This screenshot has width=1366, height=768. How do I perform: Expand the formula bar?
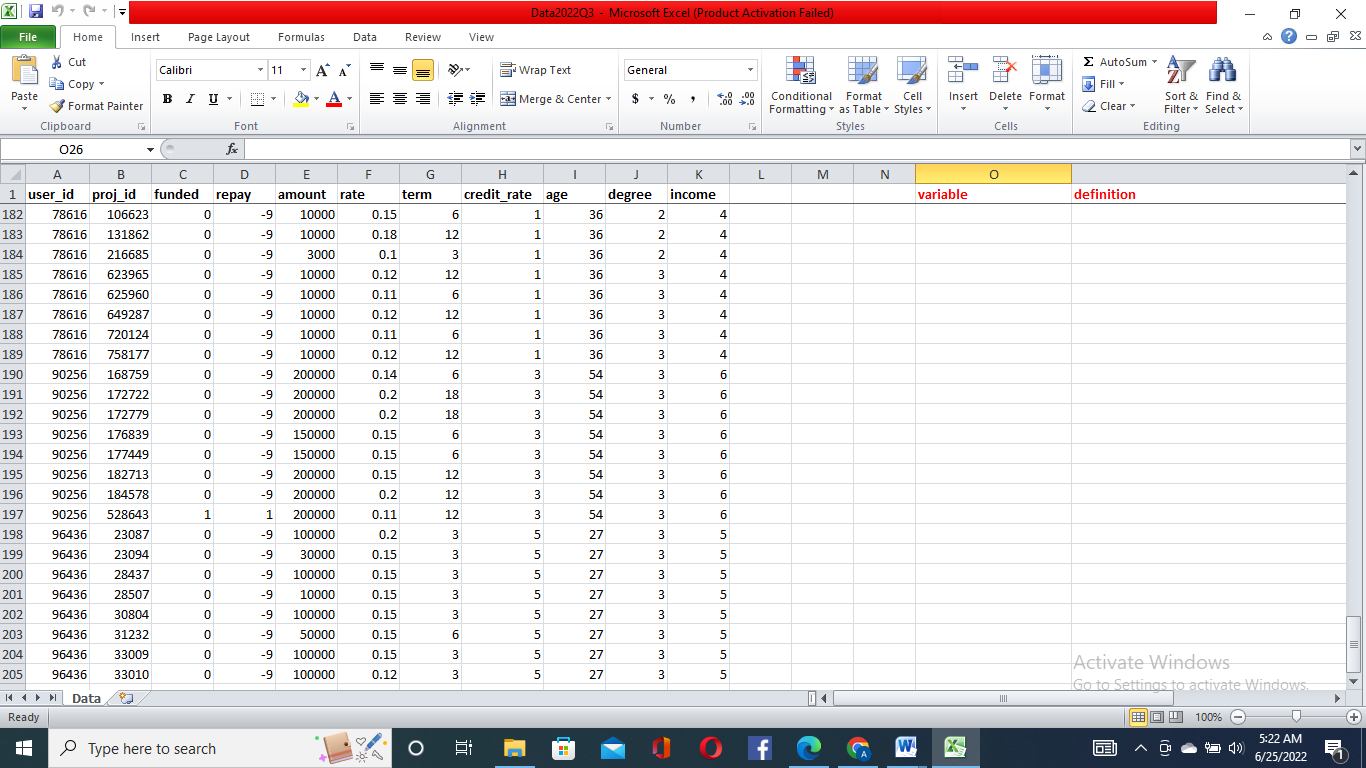pos(1357,149)
